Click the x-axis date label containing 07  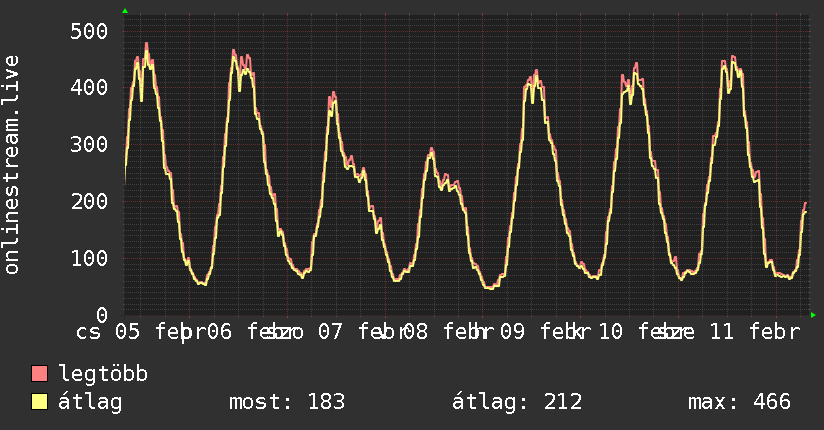(x=336, y=332)
